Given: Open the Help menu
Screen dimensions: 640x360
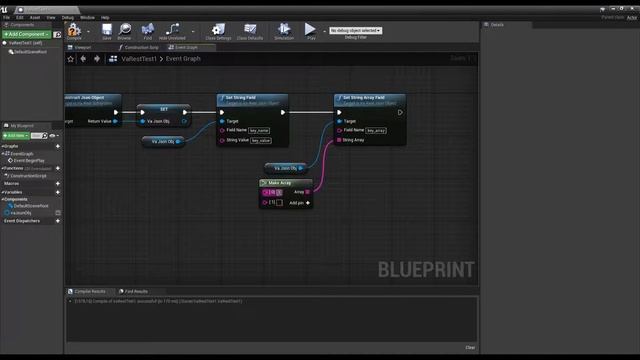Looking at the screenshot, I should click(x=105, y=18).
